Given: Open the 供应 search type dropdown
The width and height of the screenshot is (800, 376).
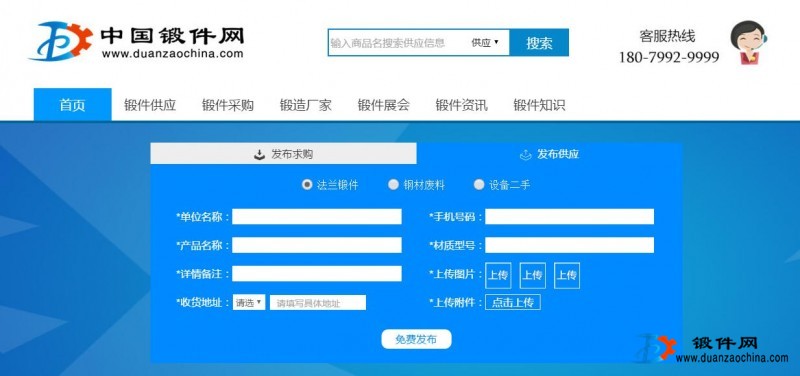Looking at the screenshot, I should coord(485,42).
